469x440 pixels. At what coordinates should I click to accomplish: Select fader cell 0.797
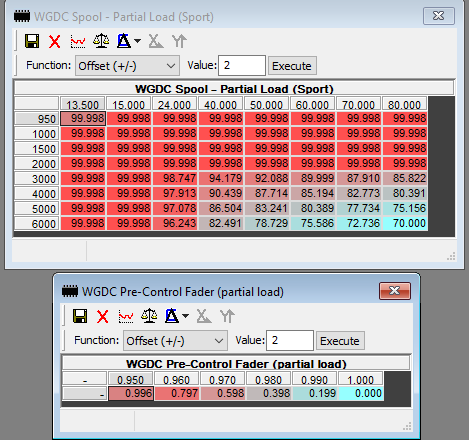coord(177,393)
